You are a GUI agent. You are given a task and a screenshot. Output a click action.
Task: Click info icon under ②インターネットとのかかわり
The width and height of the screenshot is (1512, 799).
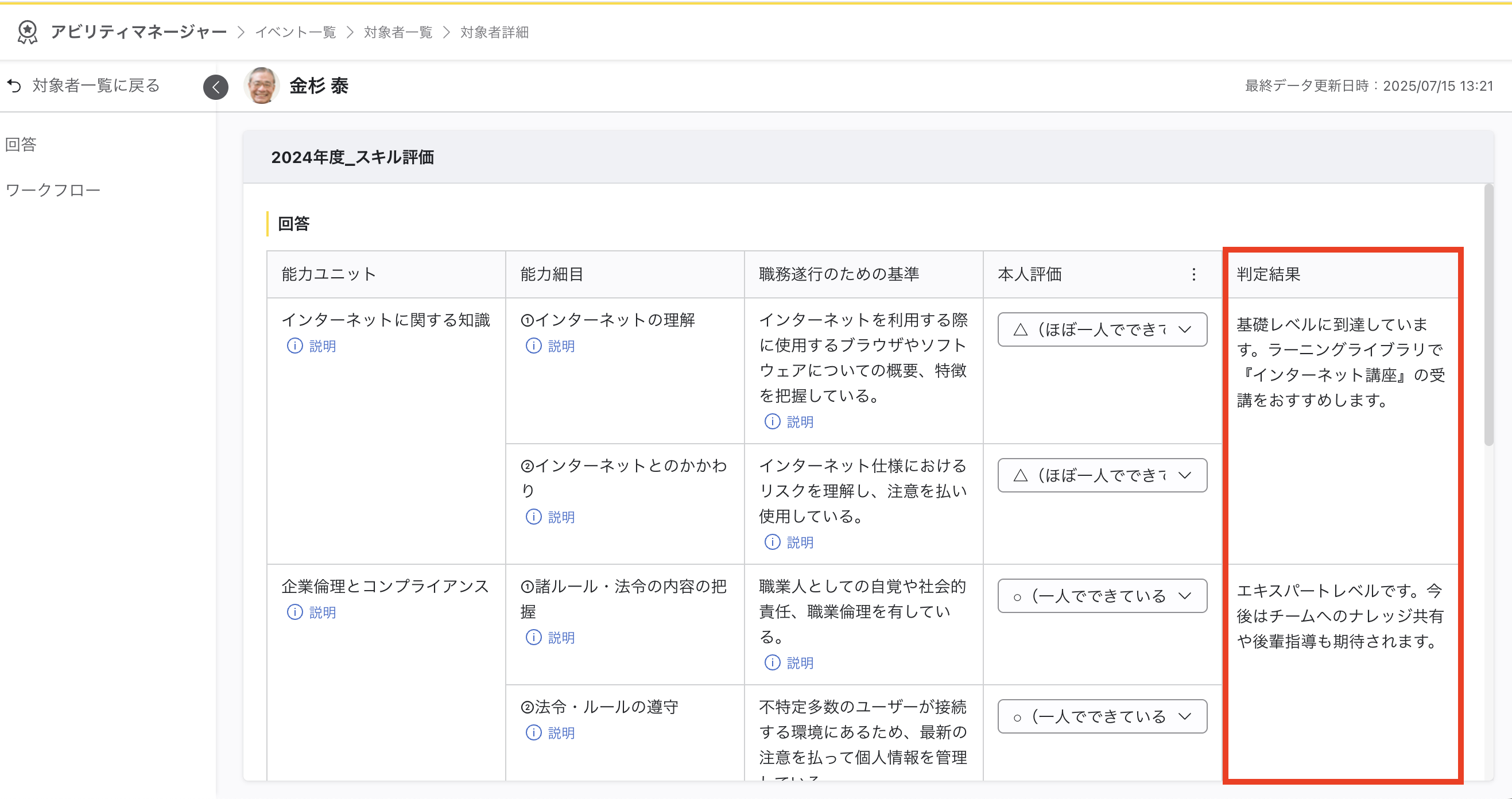(533, 517)
